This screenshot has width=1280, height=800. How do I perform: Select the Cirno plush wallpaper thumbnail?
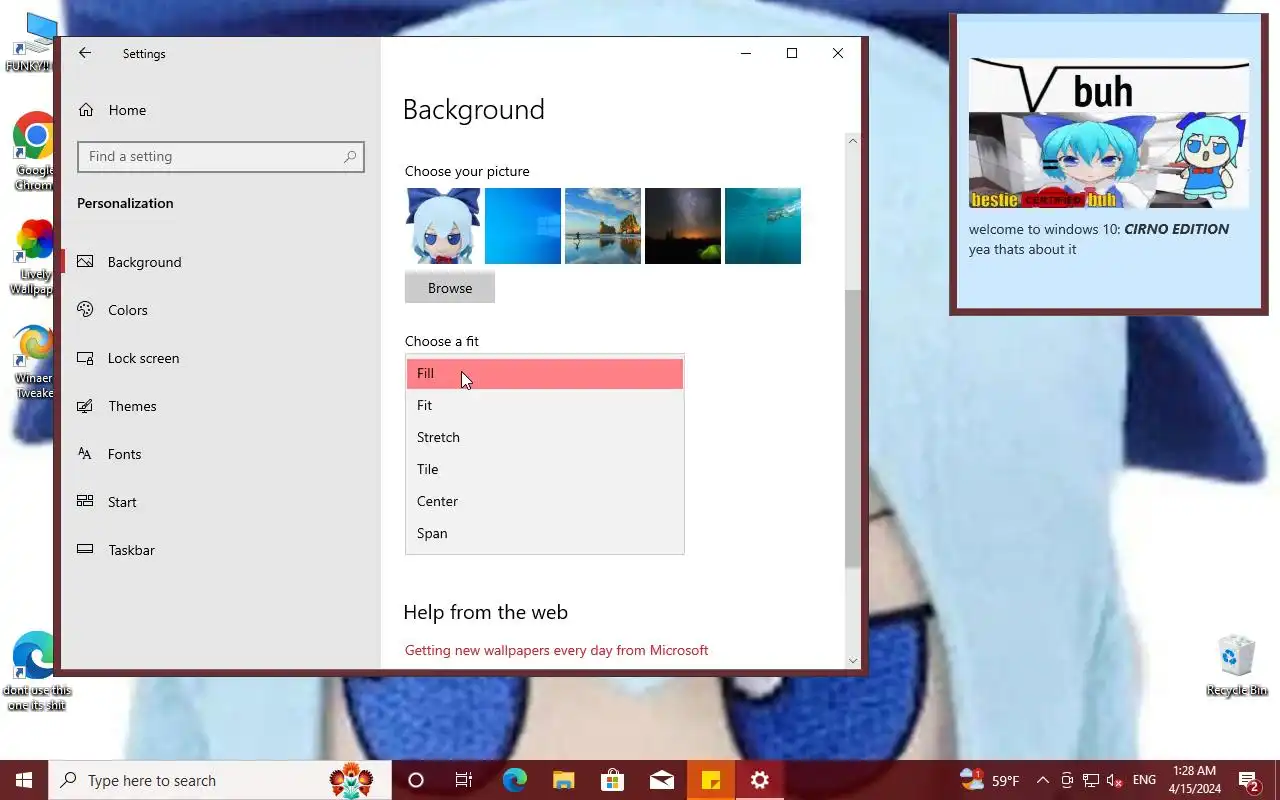(443, 226)
